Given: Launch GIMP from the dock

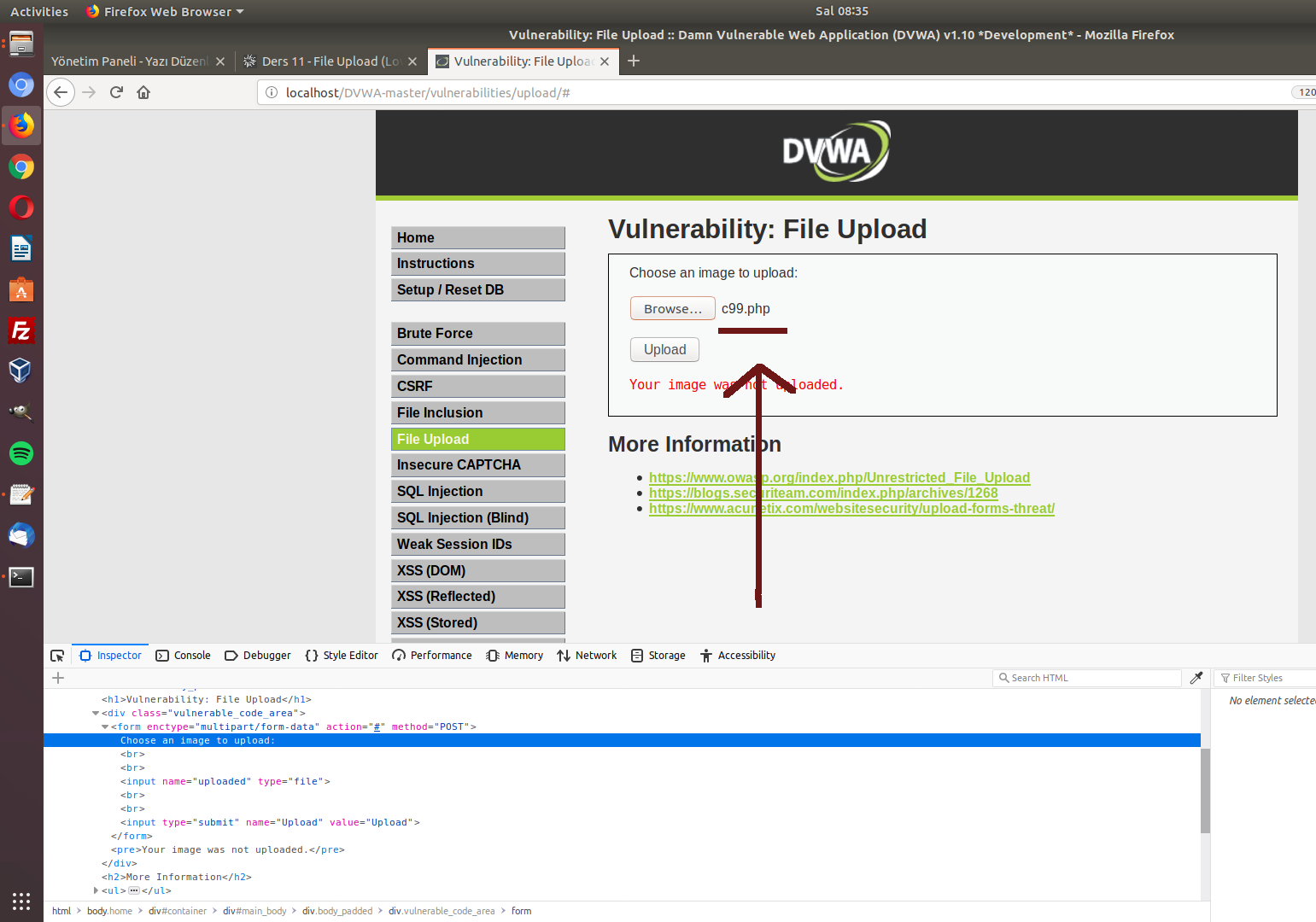Looking at the screenshot, I should 21,412.
